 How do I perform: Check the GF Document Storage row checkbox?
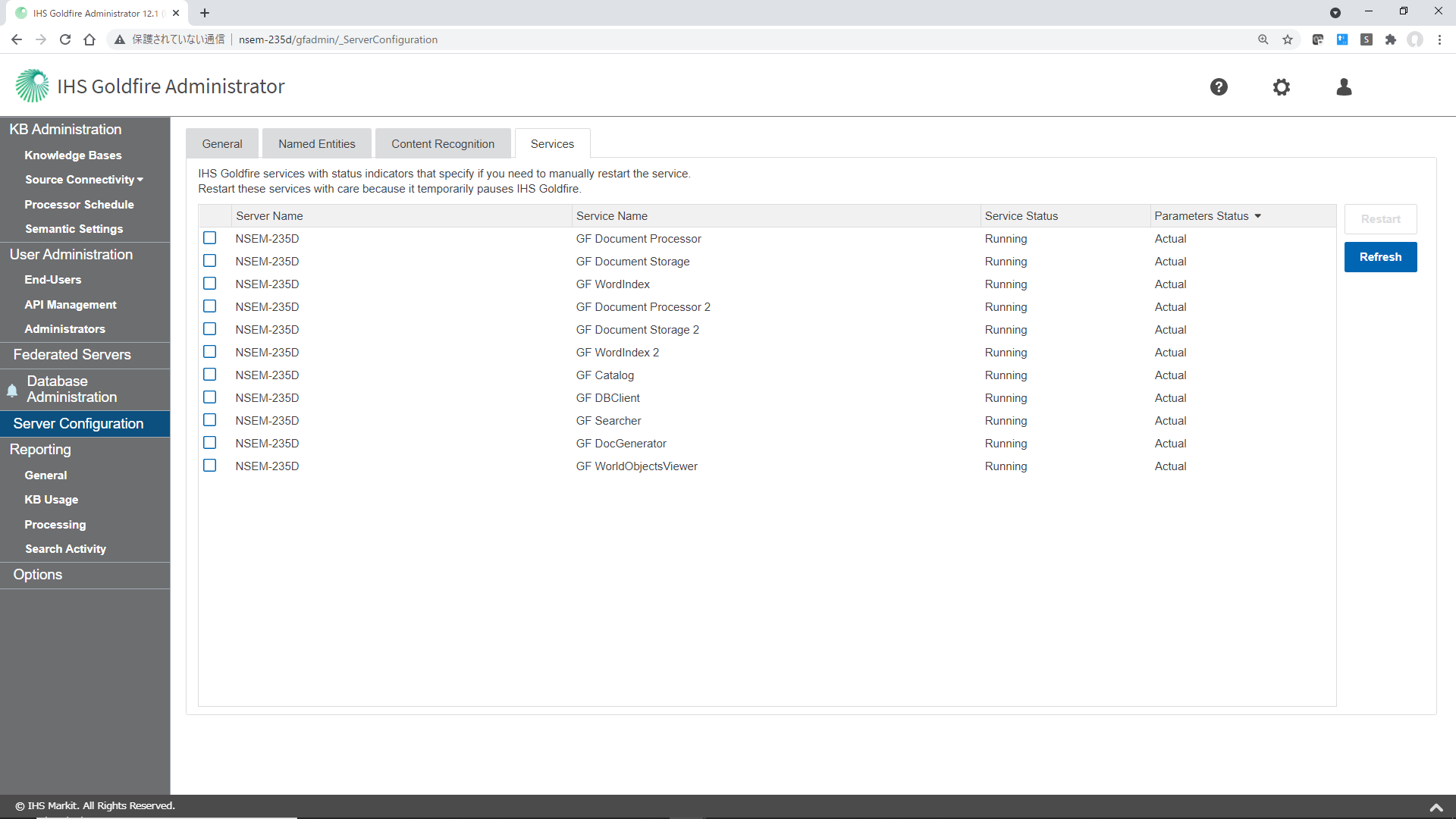pyautogui.click(x=210, y=261)
